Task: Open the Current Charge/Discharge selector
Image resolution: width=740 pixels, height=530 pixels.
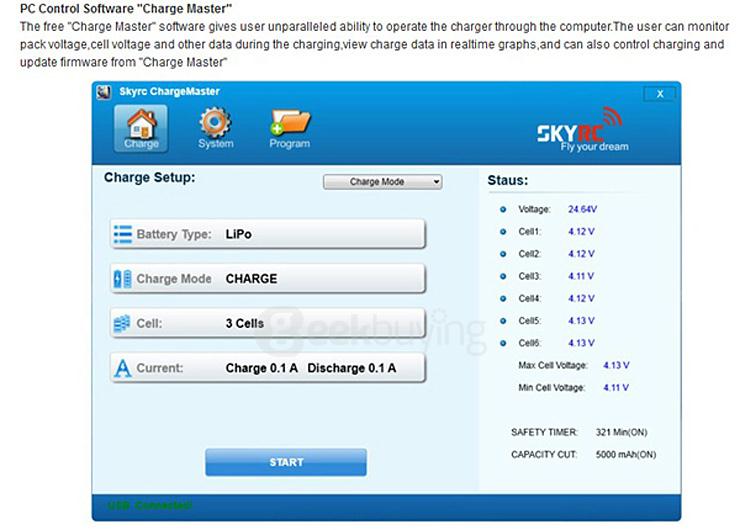Action: click(268, 368)
